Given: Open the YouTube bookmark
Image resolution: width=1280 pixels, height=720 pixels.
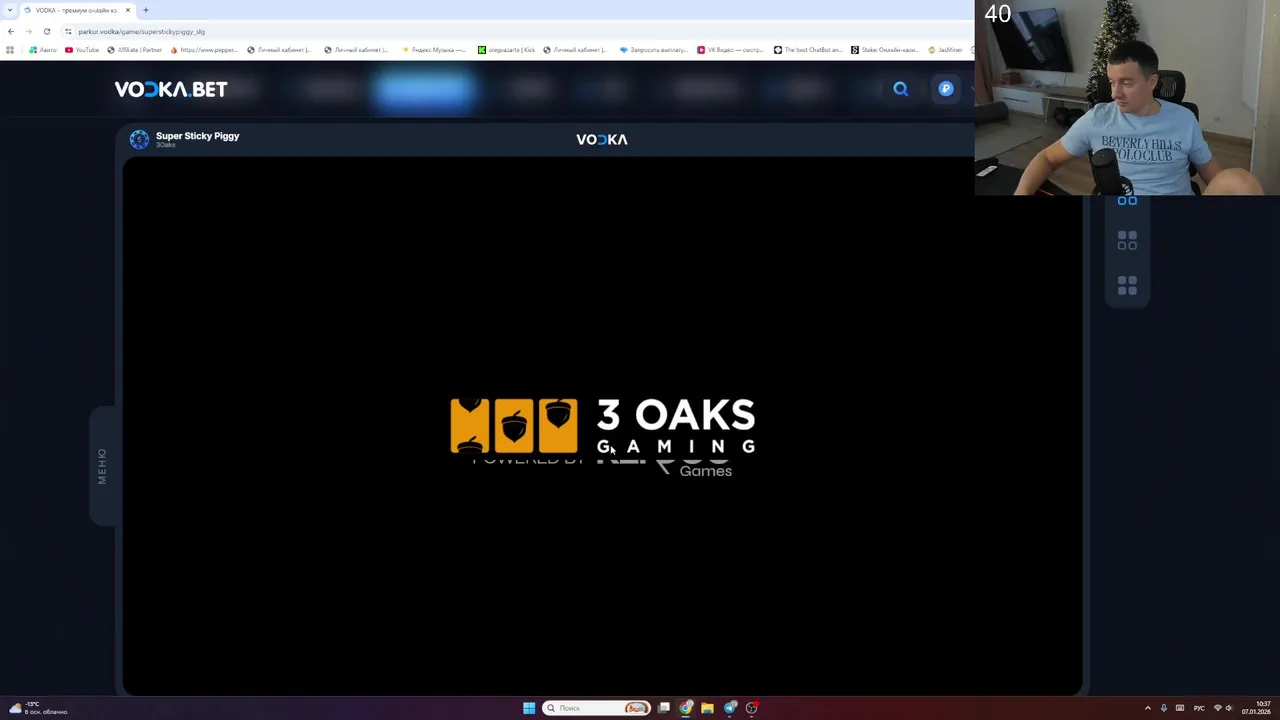Looking at the screenshot, I should pyautogui.click(x=82, y=50).
